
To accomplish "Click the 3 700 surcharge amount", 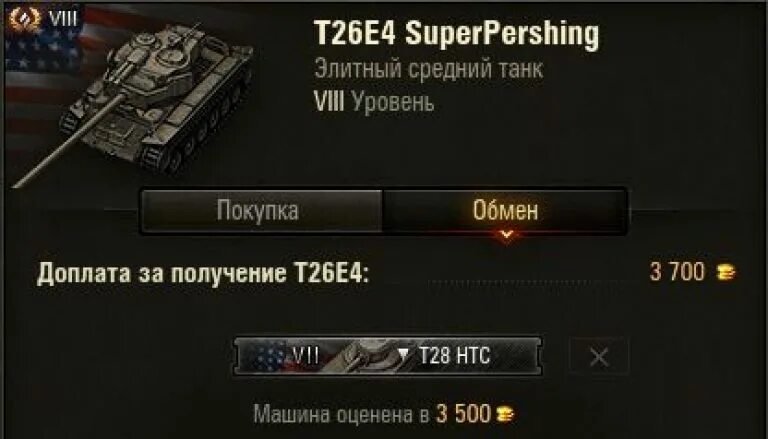I will pos(677,271).
